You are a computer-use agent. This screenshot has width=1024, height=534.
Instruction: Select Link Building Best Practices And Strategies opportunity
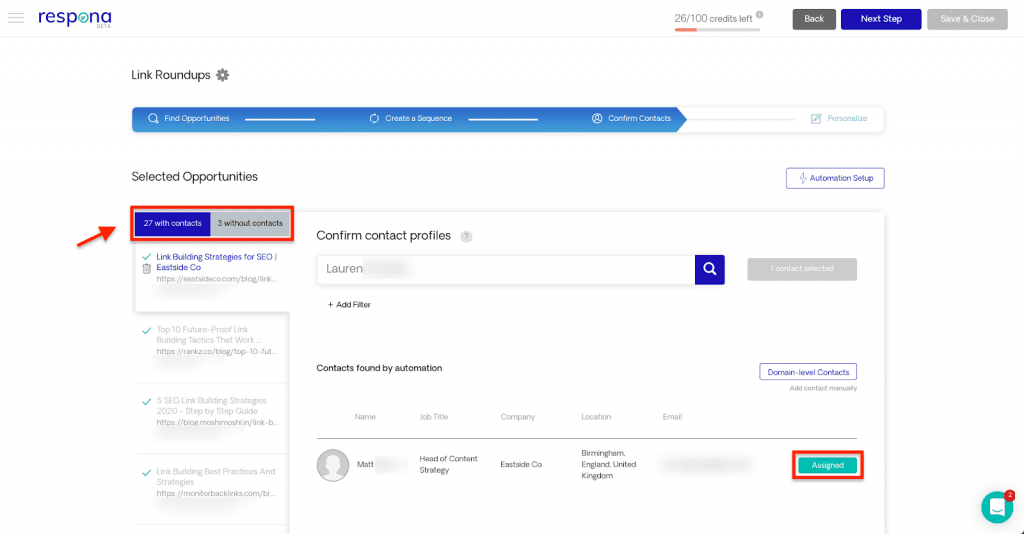point(216,477)
